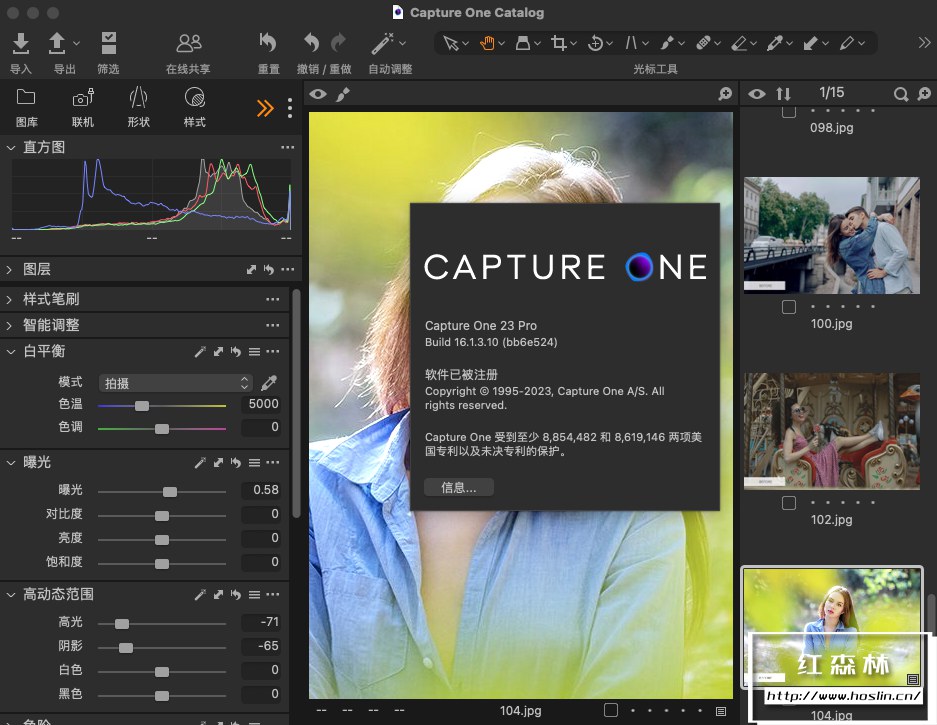Pick the white balance eyedropper beside 拍摄

click(x=269, y=383)
